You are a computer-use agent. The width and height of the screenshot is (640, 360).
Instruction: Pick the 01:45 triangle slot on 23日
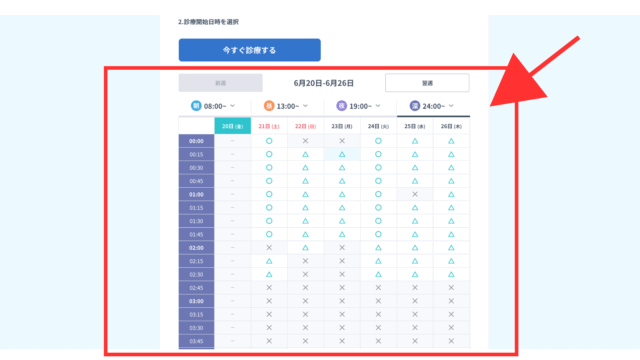(342, 234)
